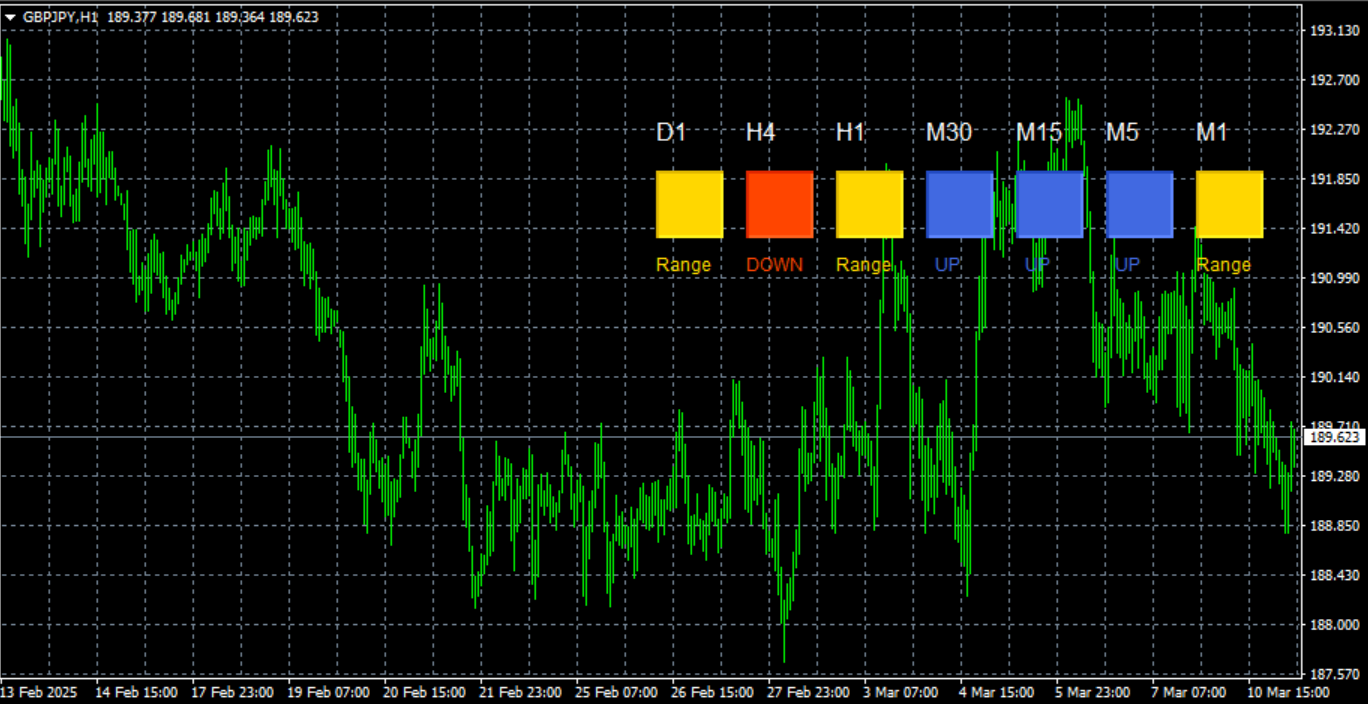Click the H4 timeframe red square

[x=780, y=204]
